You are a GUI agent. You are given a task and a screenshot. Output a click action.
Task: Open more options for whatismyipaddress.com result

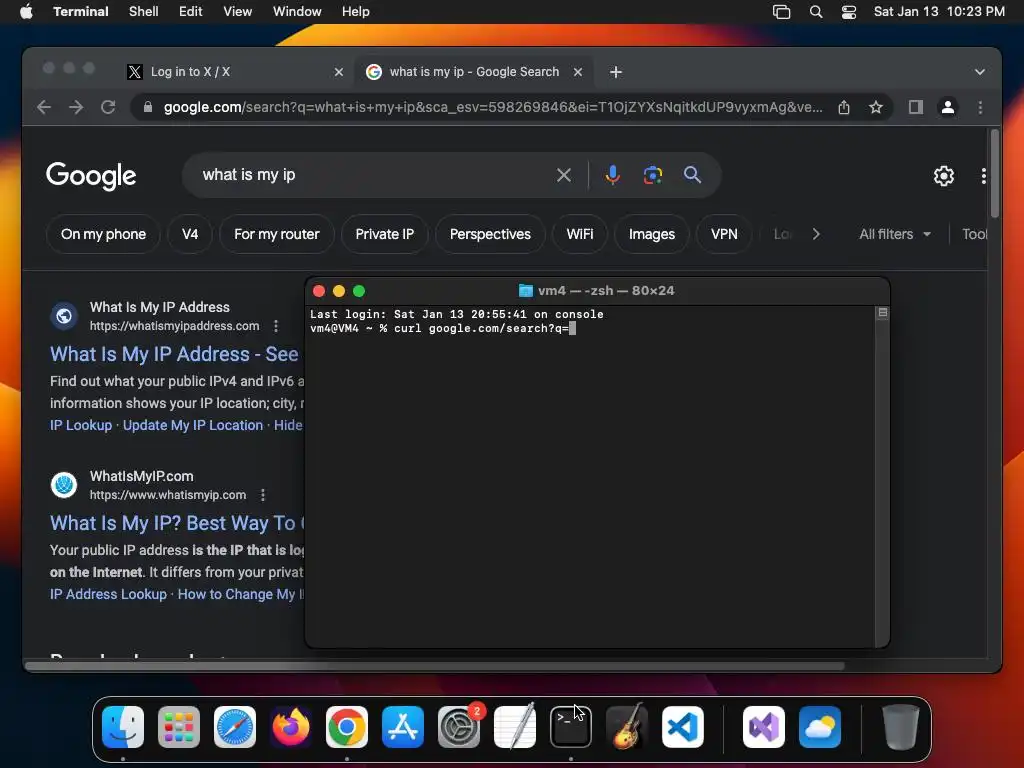[x=276, y=326]
